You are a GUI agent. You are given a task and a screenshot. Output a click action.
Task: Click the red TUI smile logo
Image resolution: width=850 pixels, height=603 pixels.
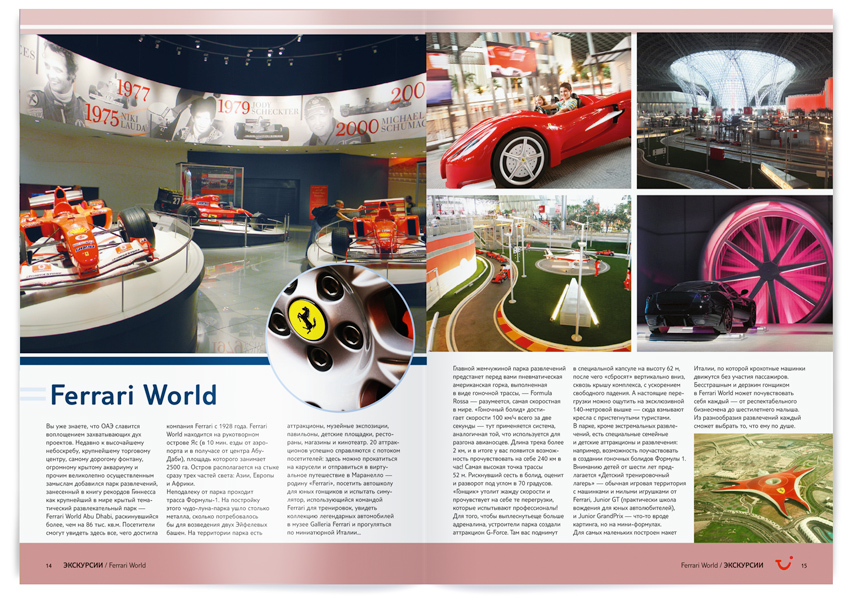(784, 563)
